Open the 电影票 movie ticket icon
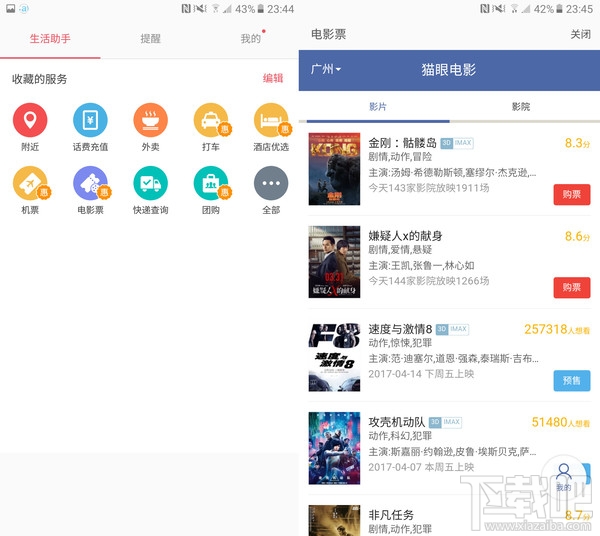The height and width of the screenshot is (536, 600). (90, 183)
